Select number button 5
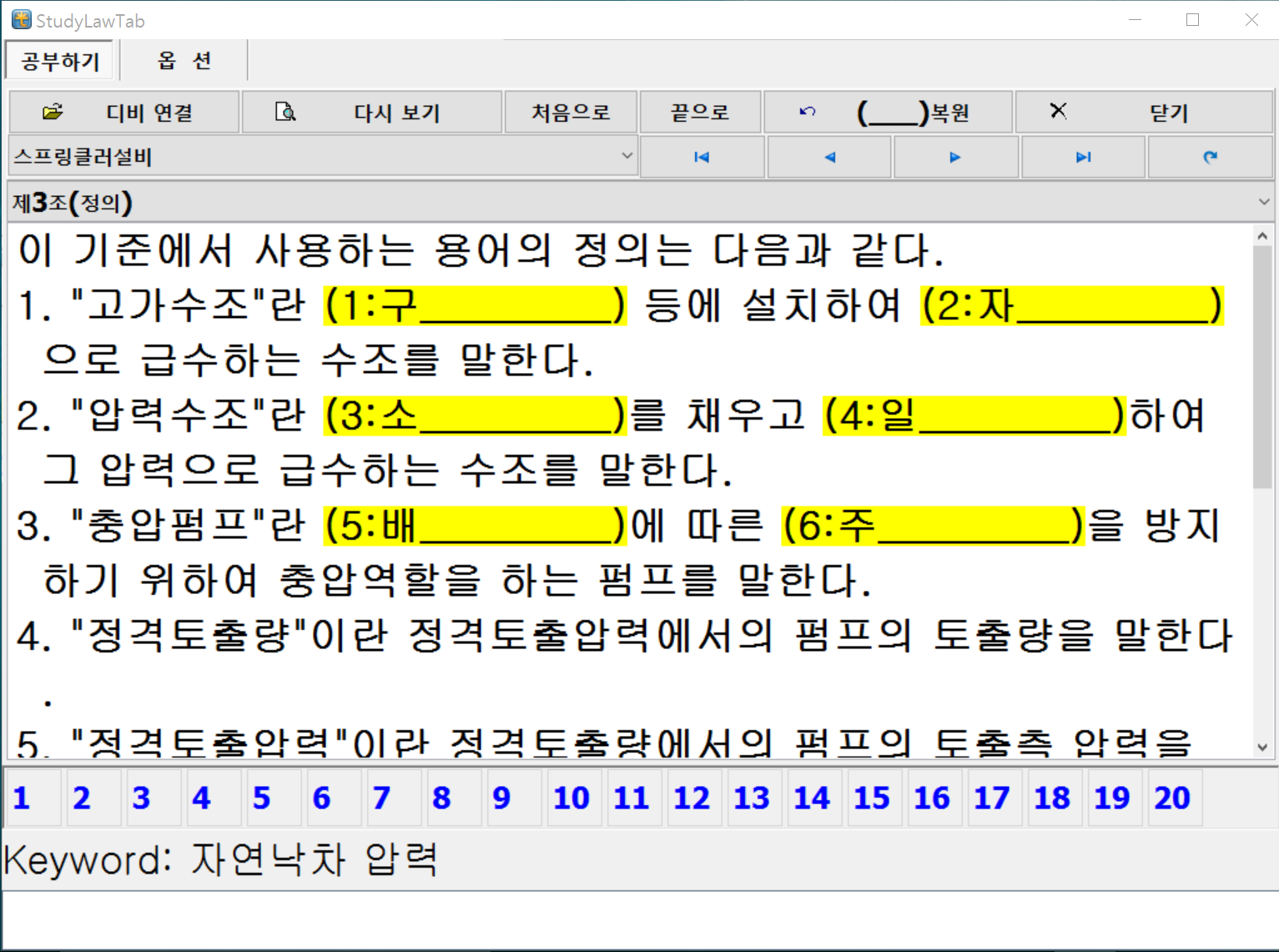This screenshot has width=1279, height=952. 274,798
